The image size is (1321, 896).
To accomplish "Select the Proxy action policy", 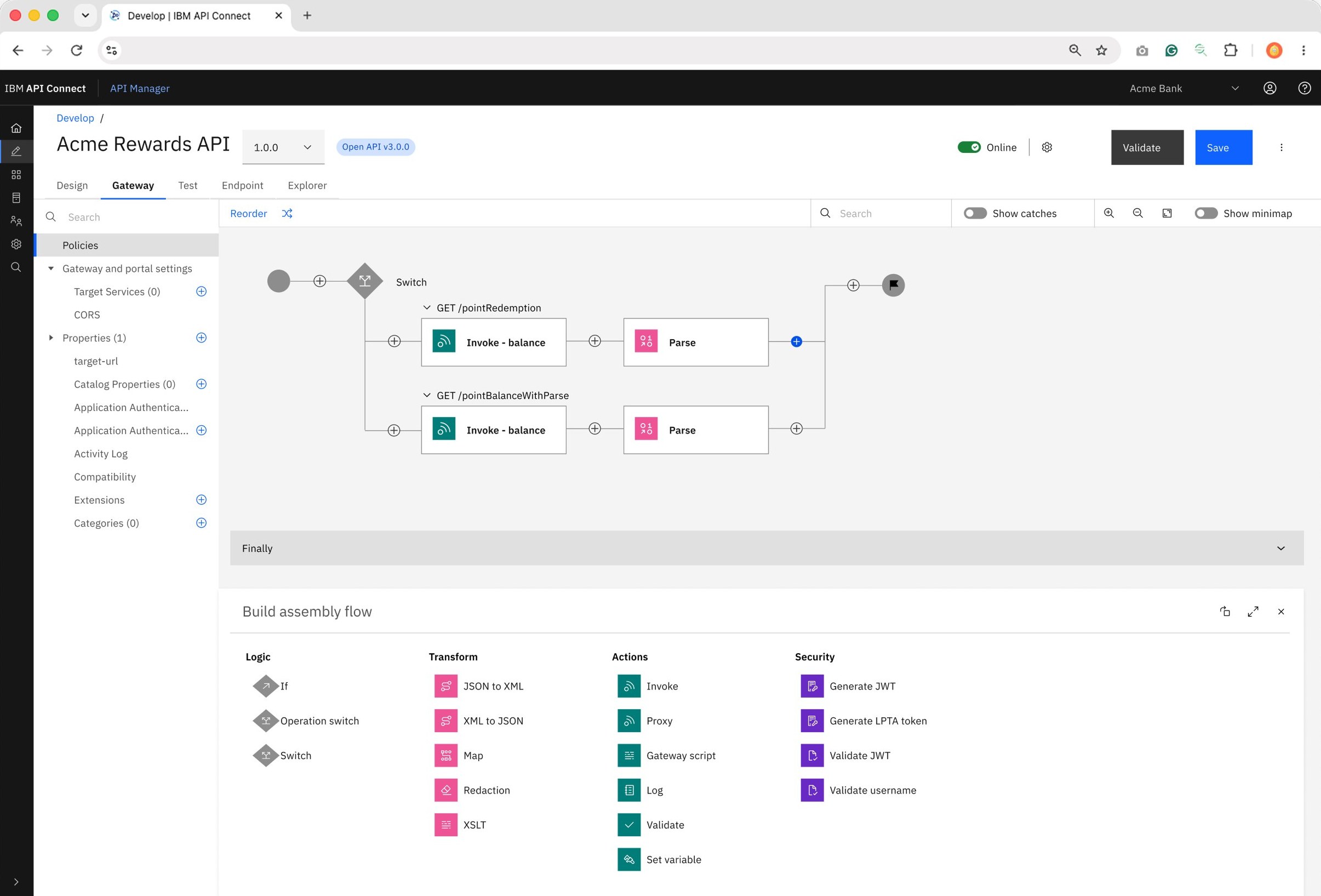I will [x=644, y=721].
